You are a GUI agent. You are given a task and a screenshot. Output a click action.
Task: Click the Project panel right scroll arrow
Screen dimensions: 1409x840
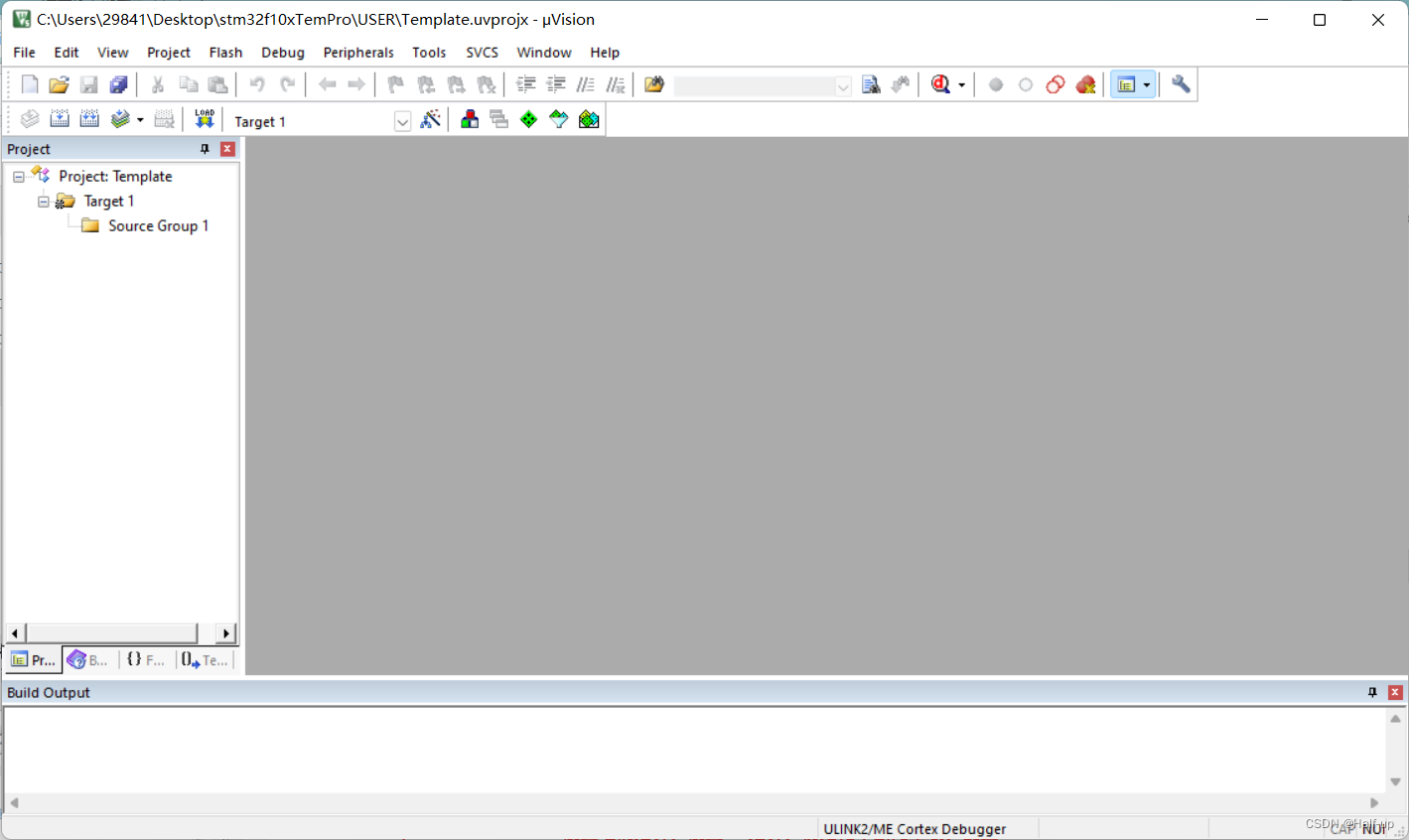[x=226, y=632]
